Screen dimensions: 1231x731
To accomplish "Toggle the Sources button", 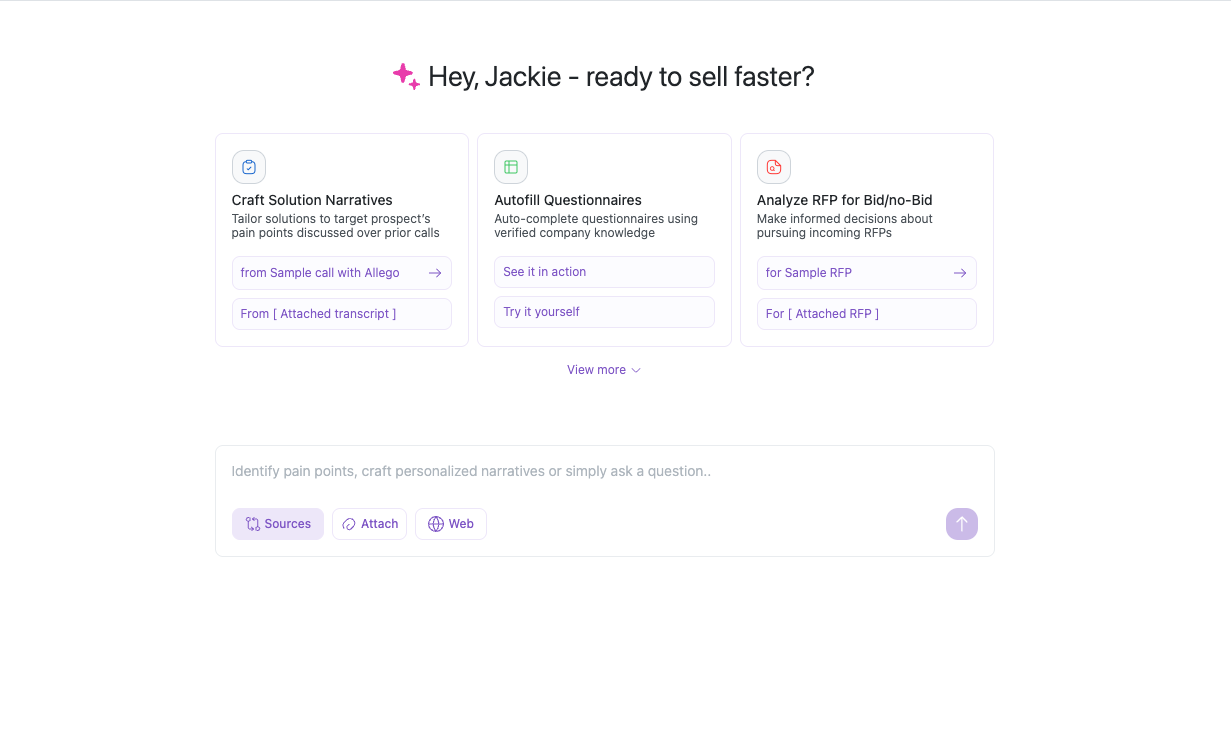I will (278, 524).
